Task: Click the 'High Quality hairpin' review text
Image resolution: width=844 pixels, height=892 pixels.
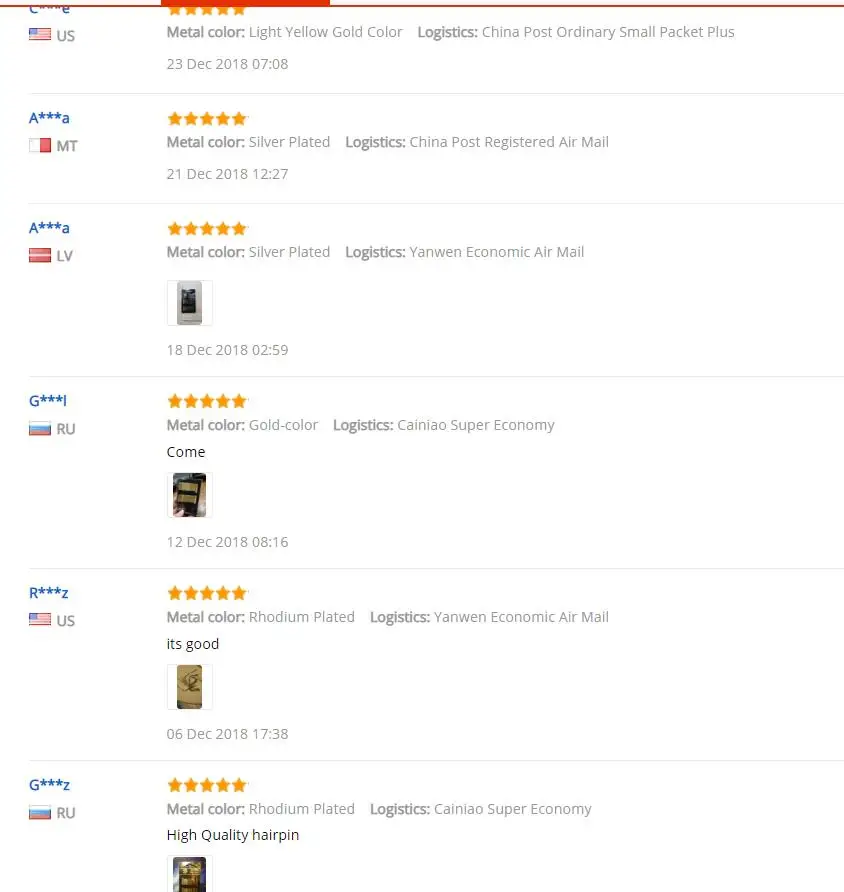Action: pyautogui.click(x=233, y=835)
